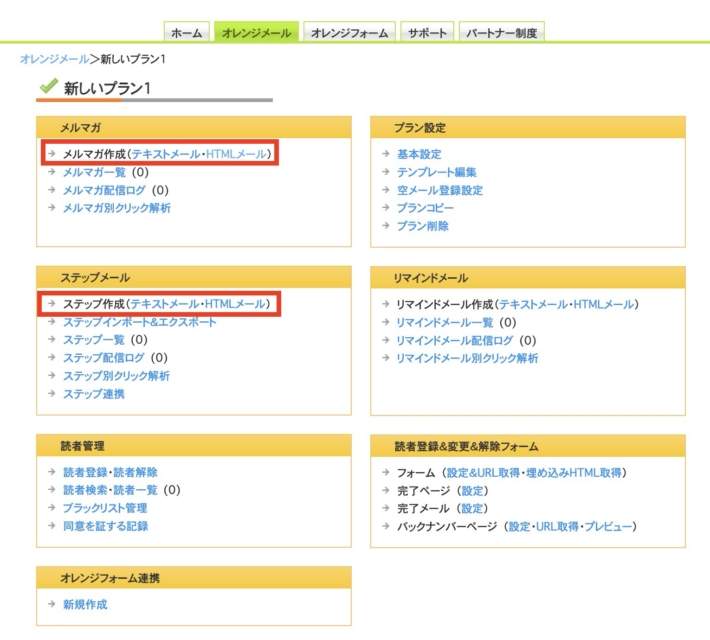The width and height of the screenshot is (710, 640).
Task: View the メルマガ一覧 list
Action: click(x=94, y=172)
